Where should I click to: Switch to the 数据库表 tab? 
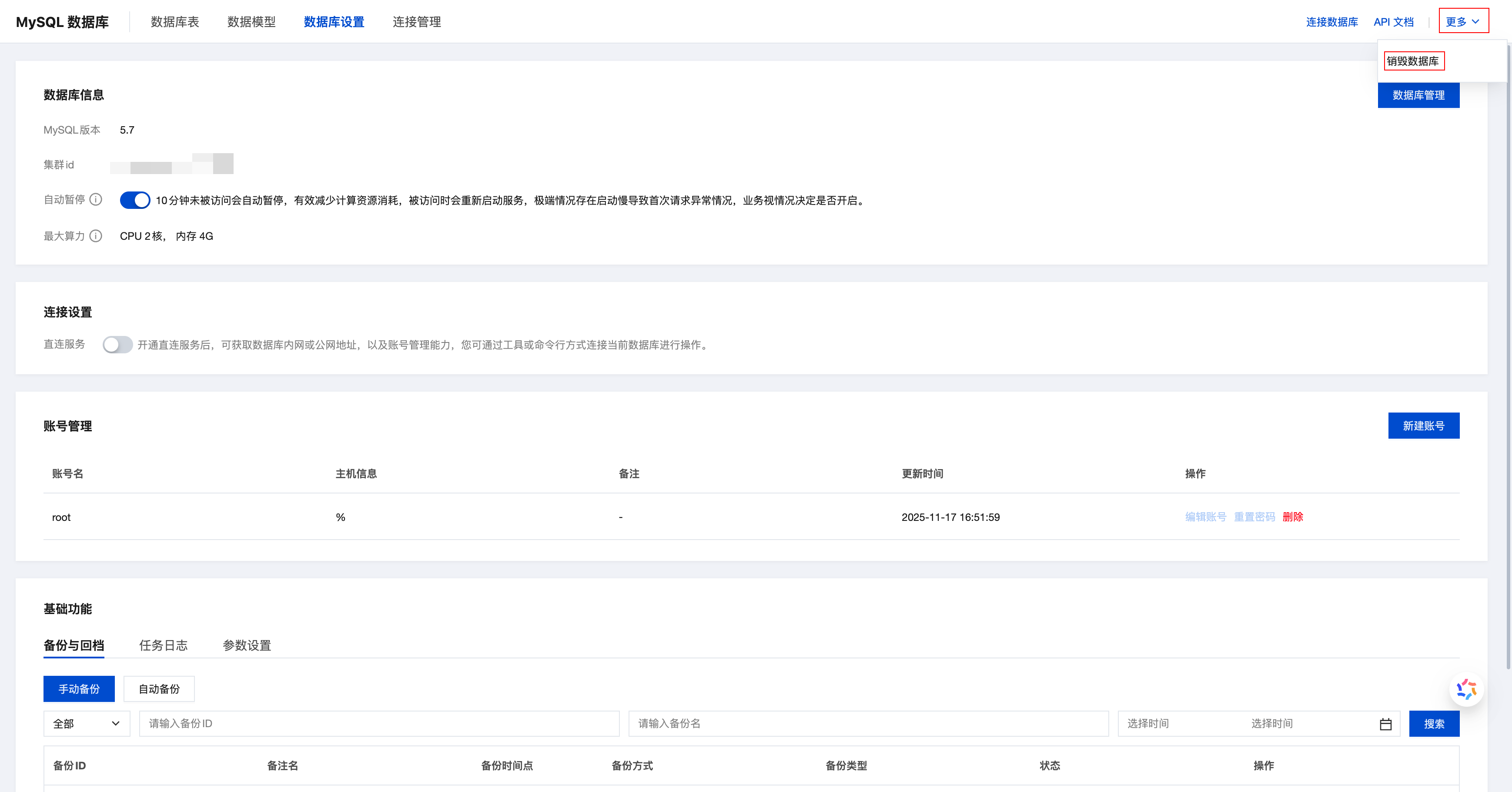pyautogui.click(x=175, y=22)
